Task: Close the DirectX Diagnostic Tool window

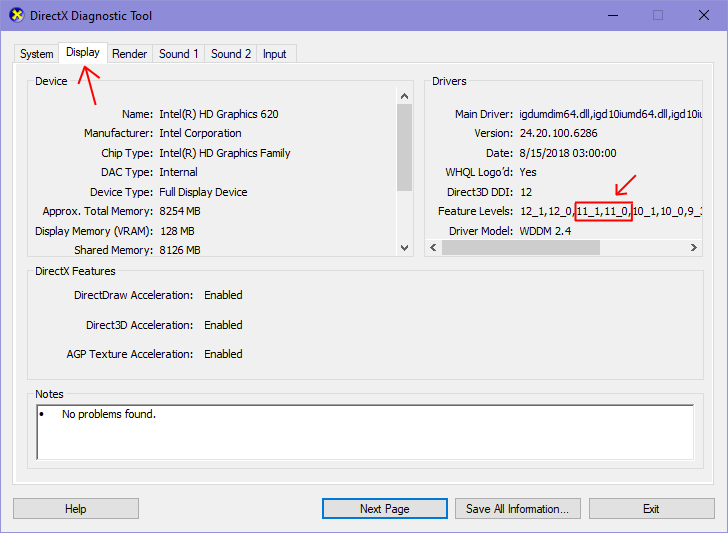Action: click(704, 15)
